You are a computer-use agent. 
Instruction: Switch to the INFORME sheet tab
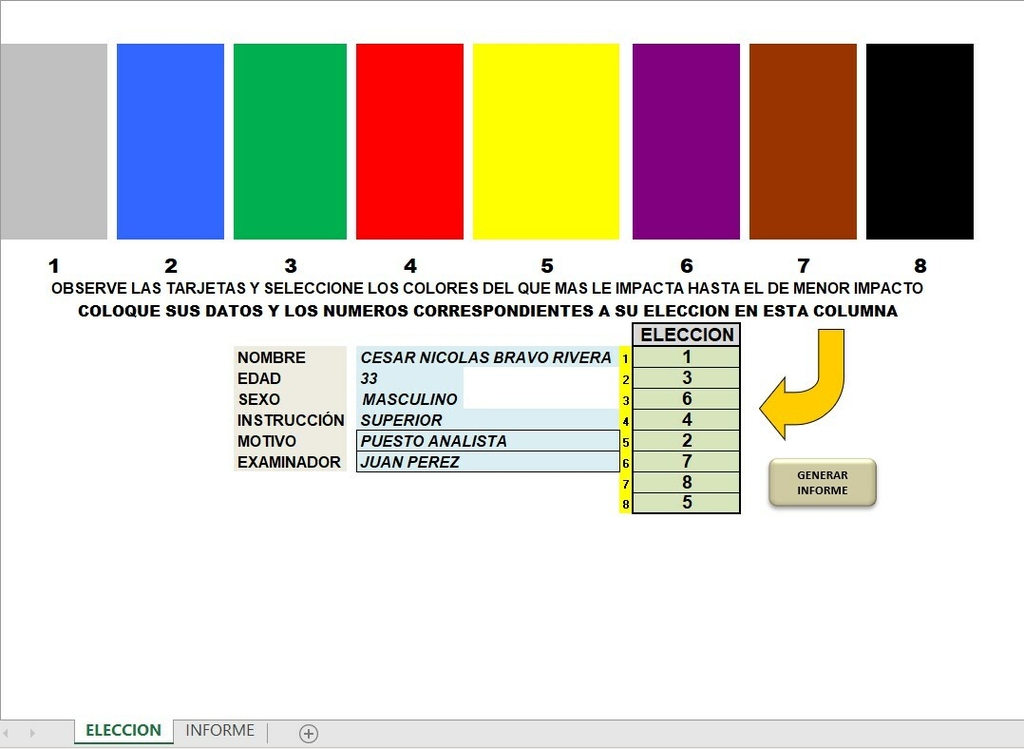(x=219, y=730)
